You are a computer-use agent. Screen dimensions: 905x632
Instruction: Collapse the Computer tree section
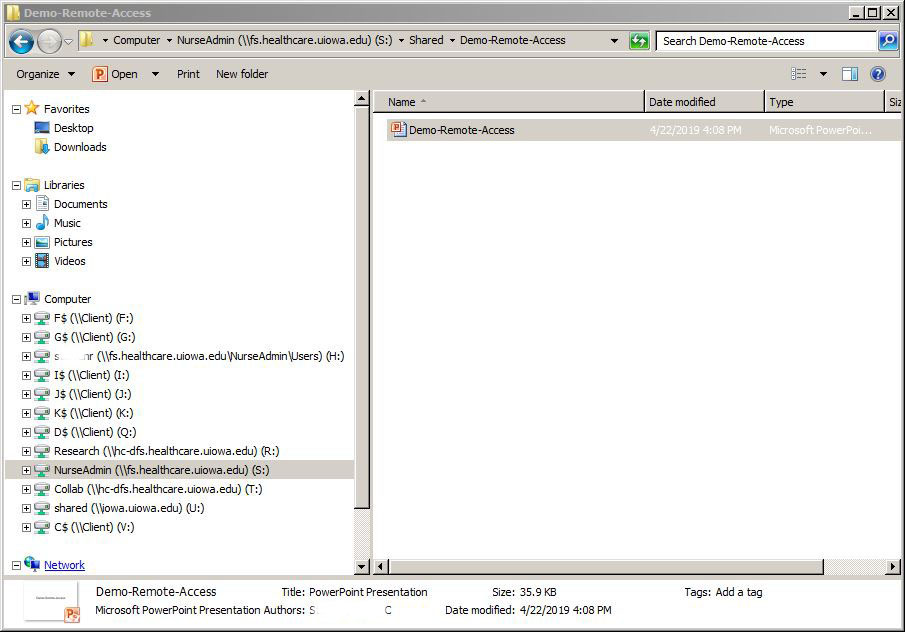point(16,299)
